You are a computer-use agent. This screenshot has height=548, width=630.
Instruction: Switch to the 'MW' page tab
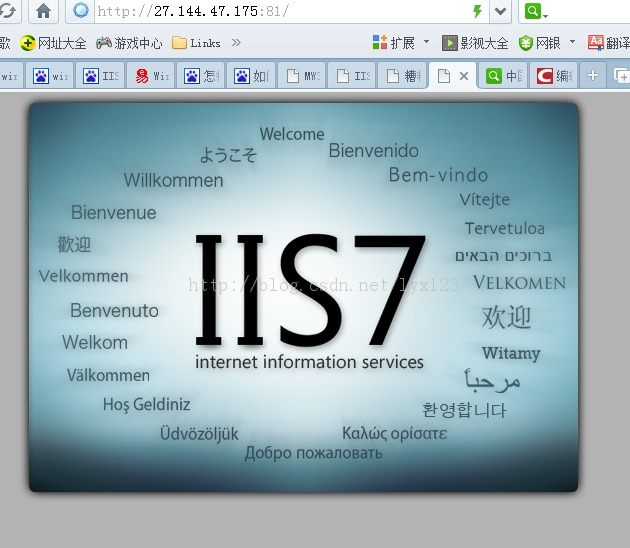pos(302,76)
